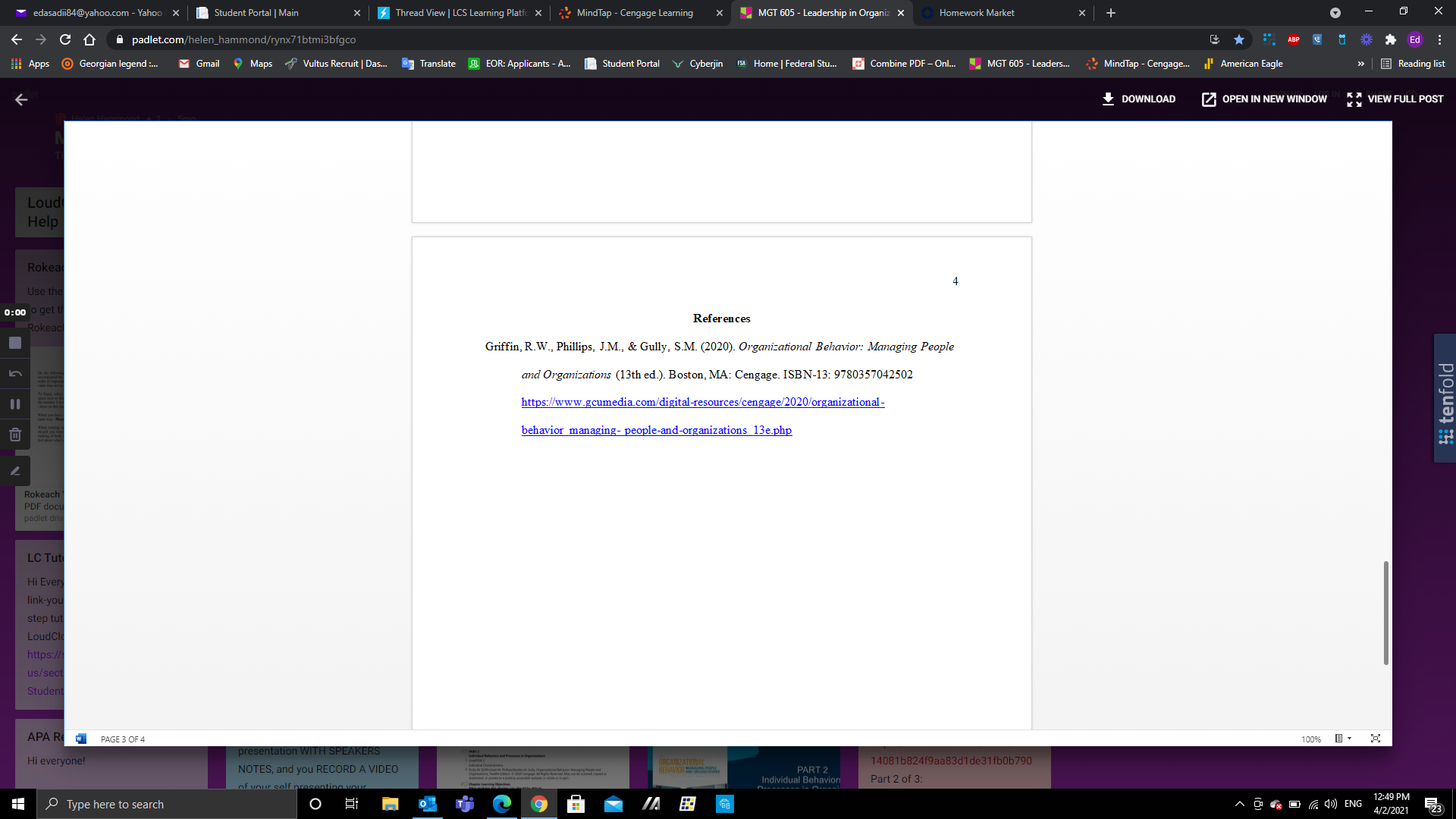Open the Maps bookmark

[253, 64]
